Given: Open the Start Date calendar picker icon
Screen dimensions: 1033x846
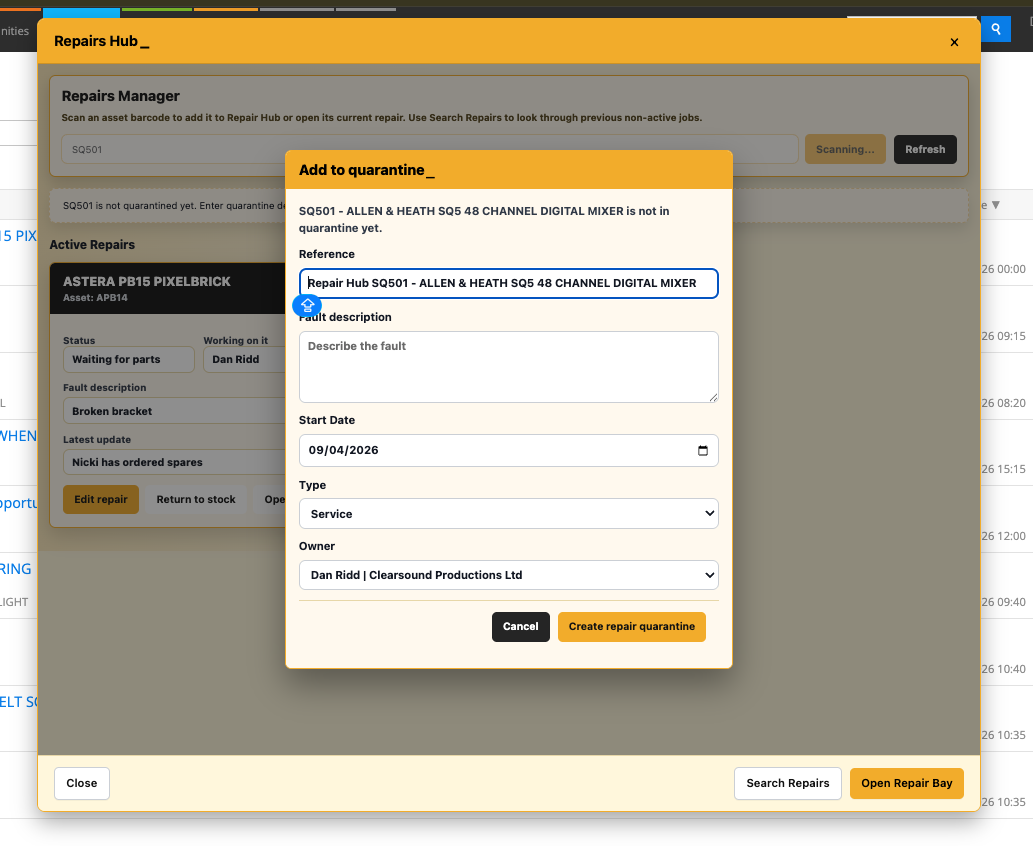Looking at the screenshot, I should [703, 450].
